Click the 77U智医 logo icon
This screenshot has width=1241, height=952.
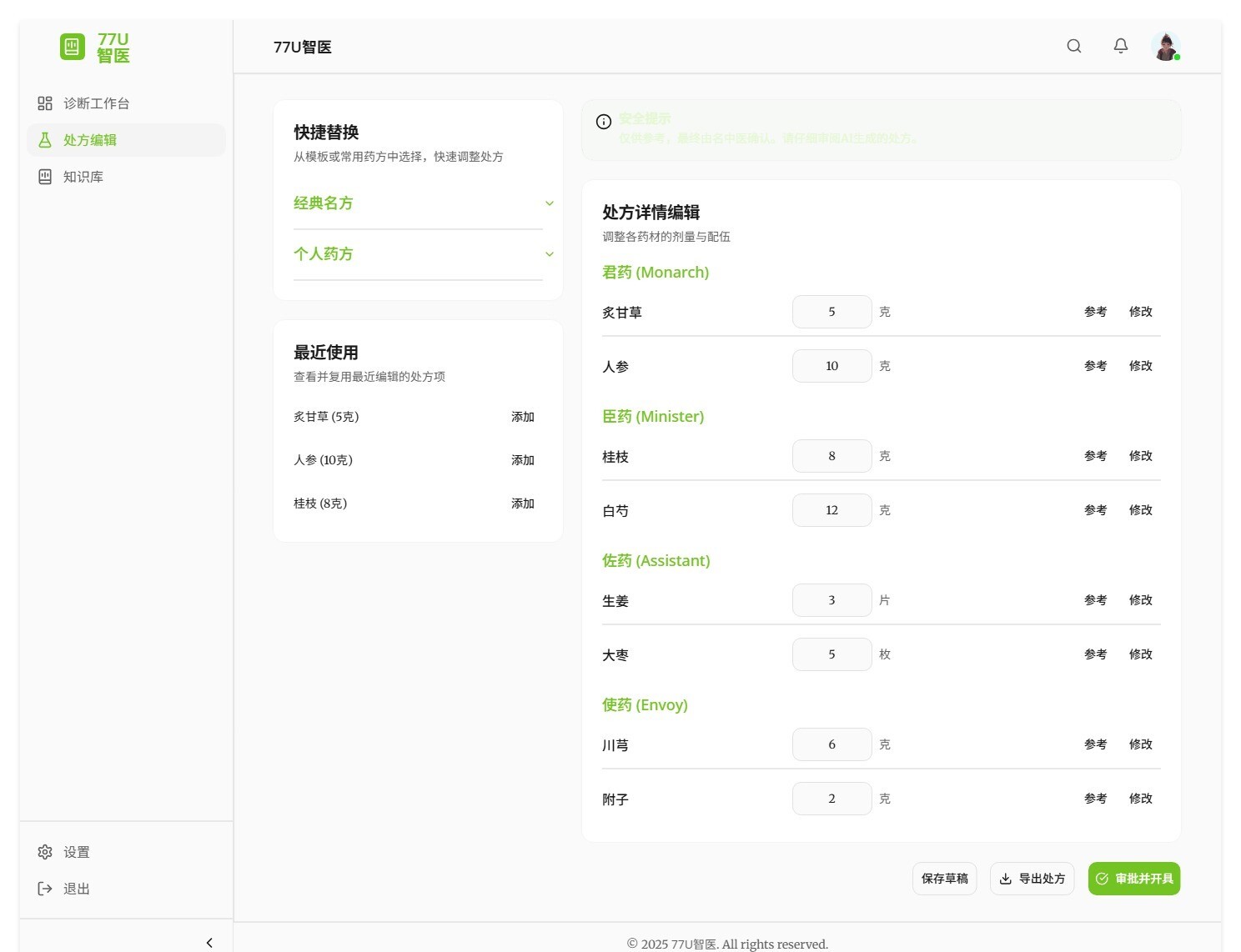73,47
